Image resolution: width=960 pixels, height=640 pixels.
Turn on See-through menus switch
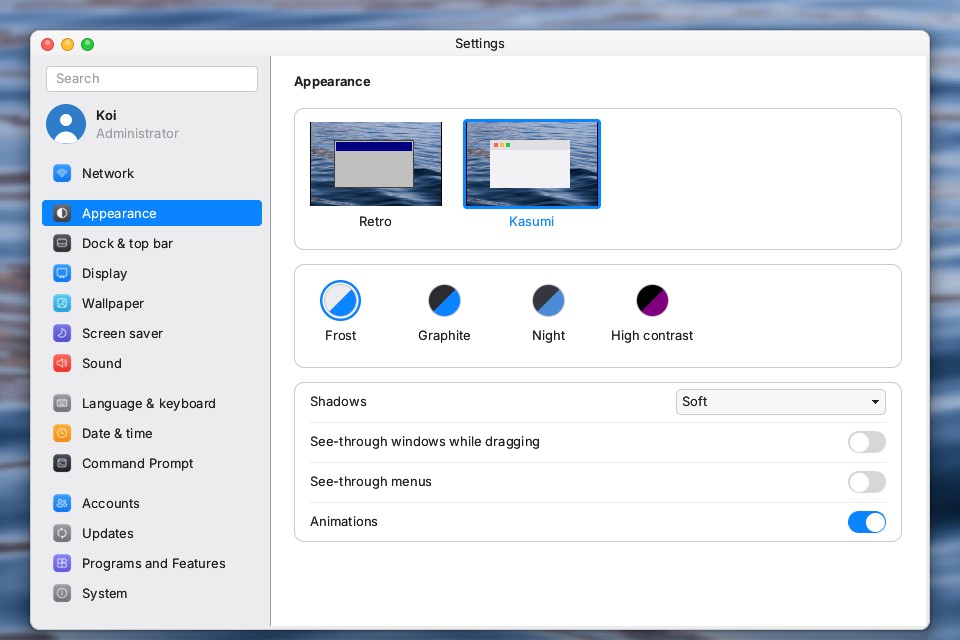tap(866, 482)
